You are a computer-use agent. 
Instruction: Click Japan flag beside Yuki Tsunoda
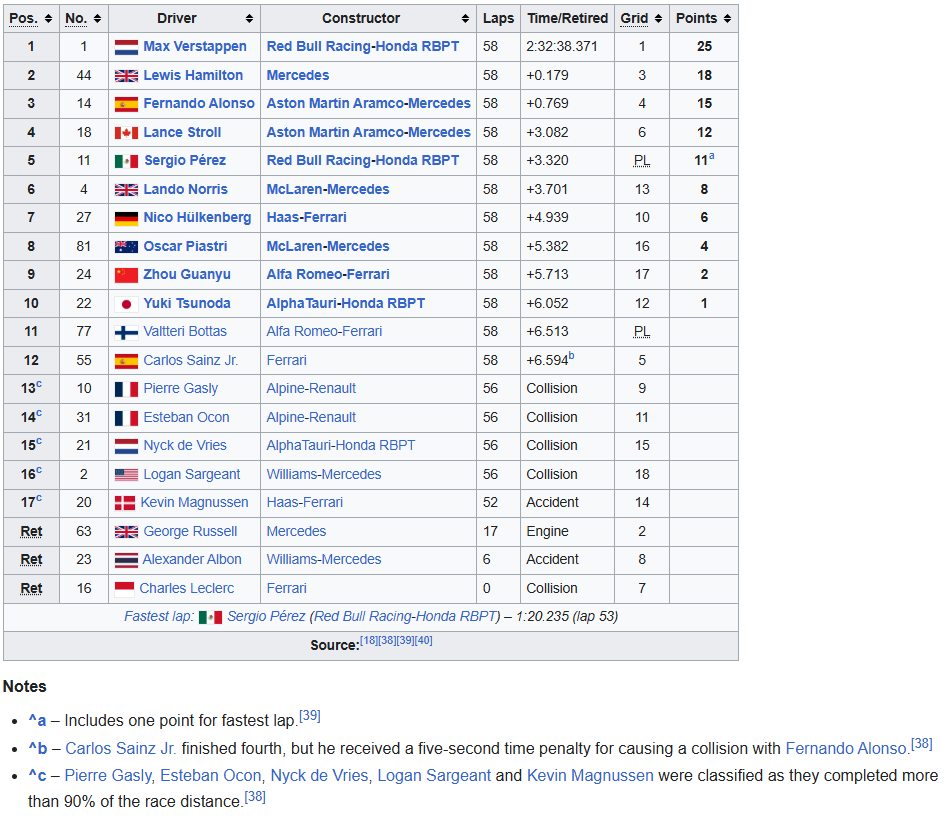[126, 304]
